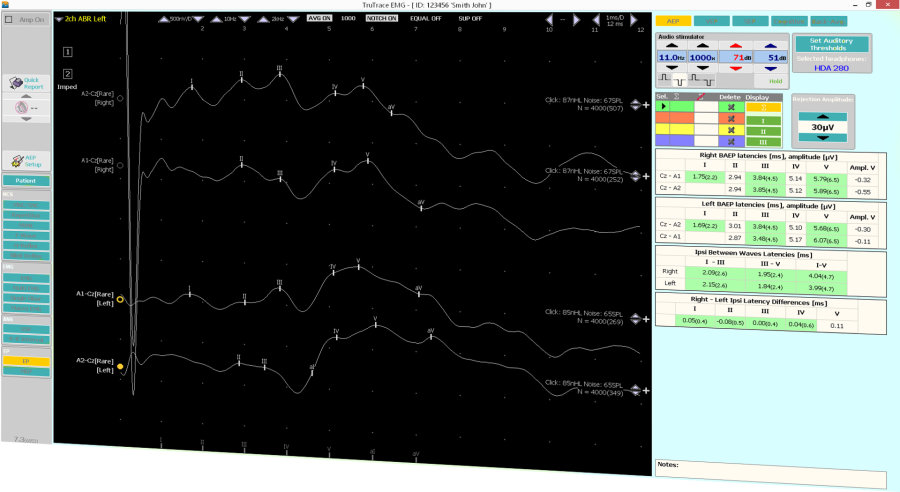Switch to the AEP tab

coord(673,21)
